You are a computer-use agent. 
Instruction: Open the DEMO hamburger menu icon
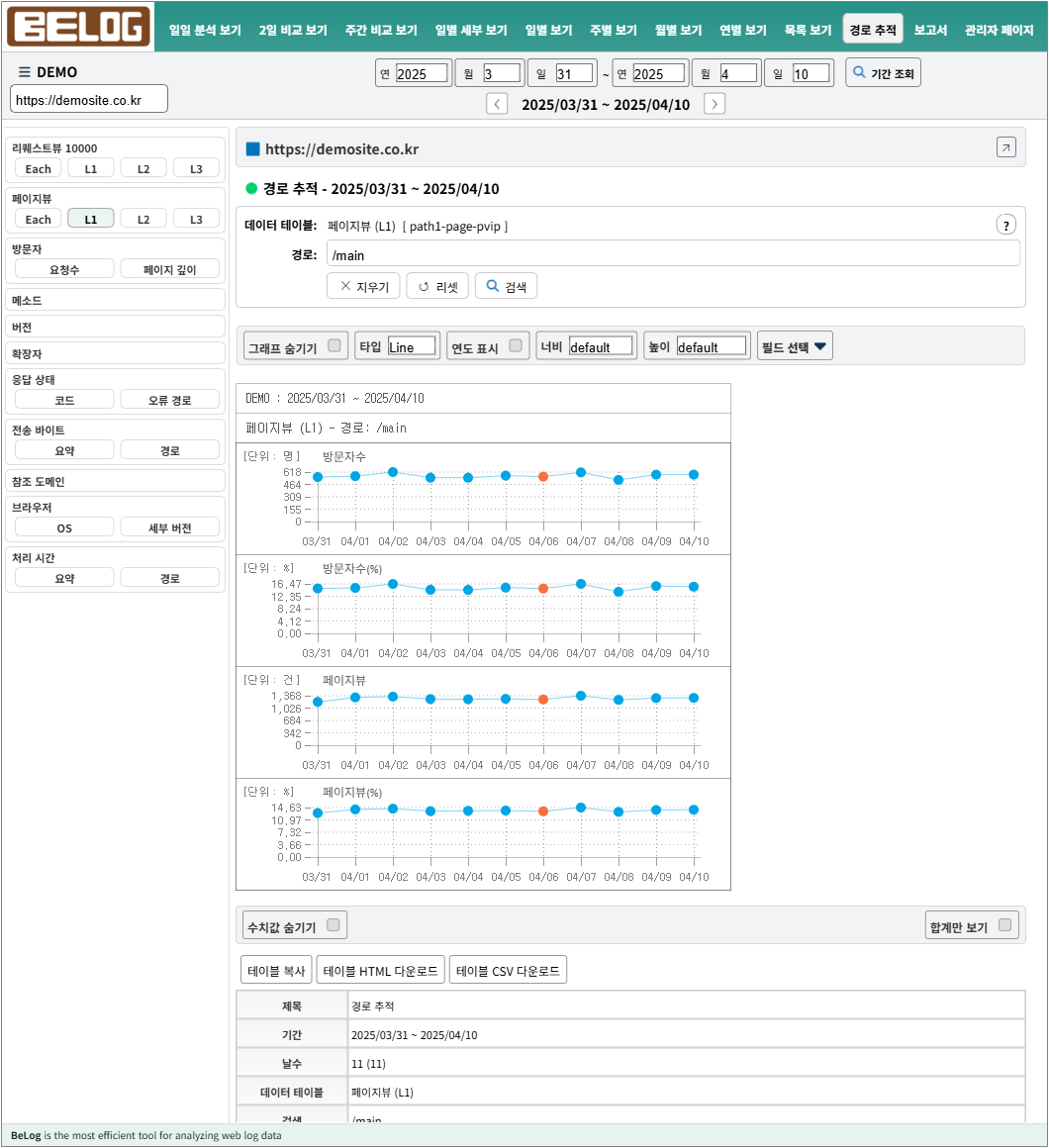[x=24, y=71]
